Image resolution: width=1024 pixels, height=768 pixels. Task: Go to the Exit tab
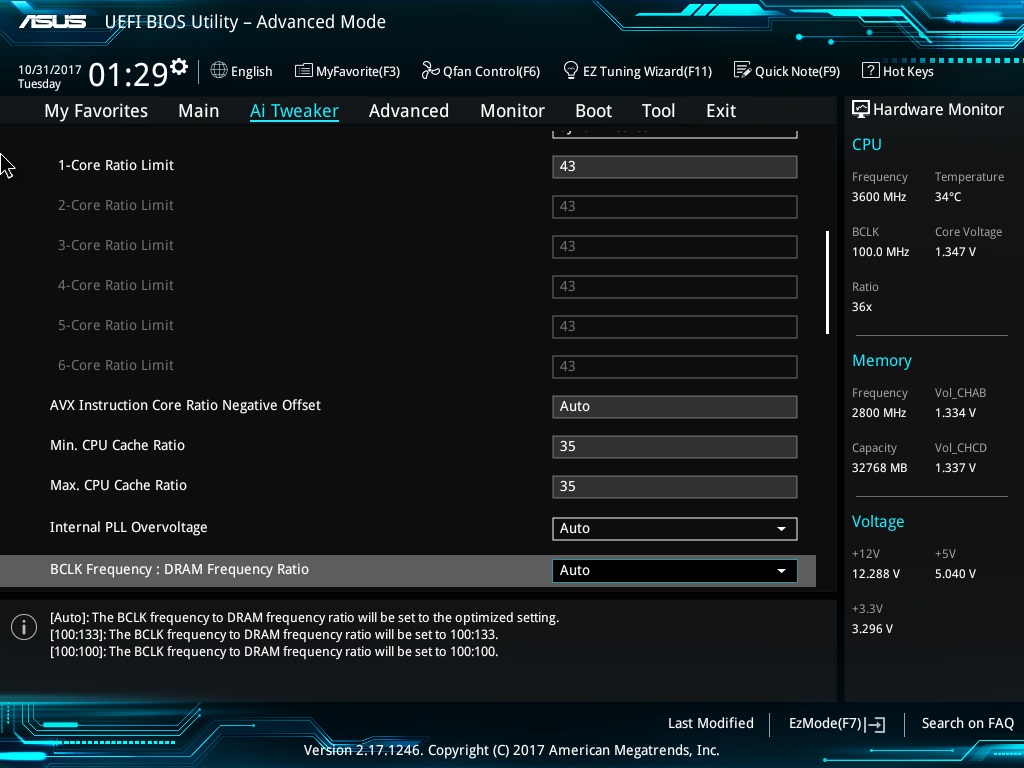pos(721,111)
